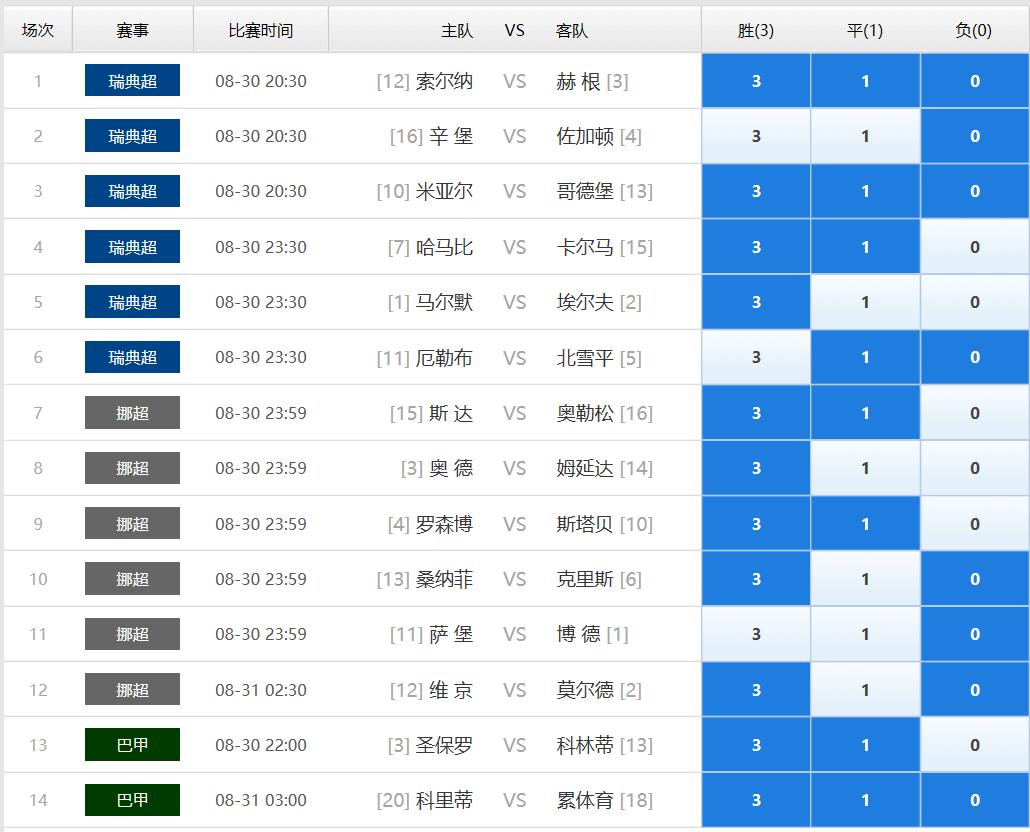
Task: Toggle draw (1) for 圣保罗 vs 科林蒂
Action: click(x=865, y=745)
